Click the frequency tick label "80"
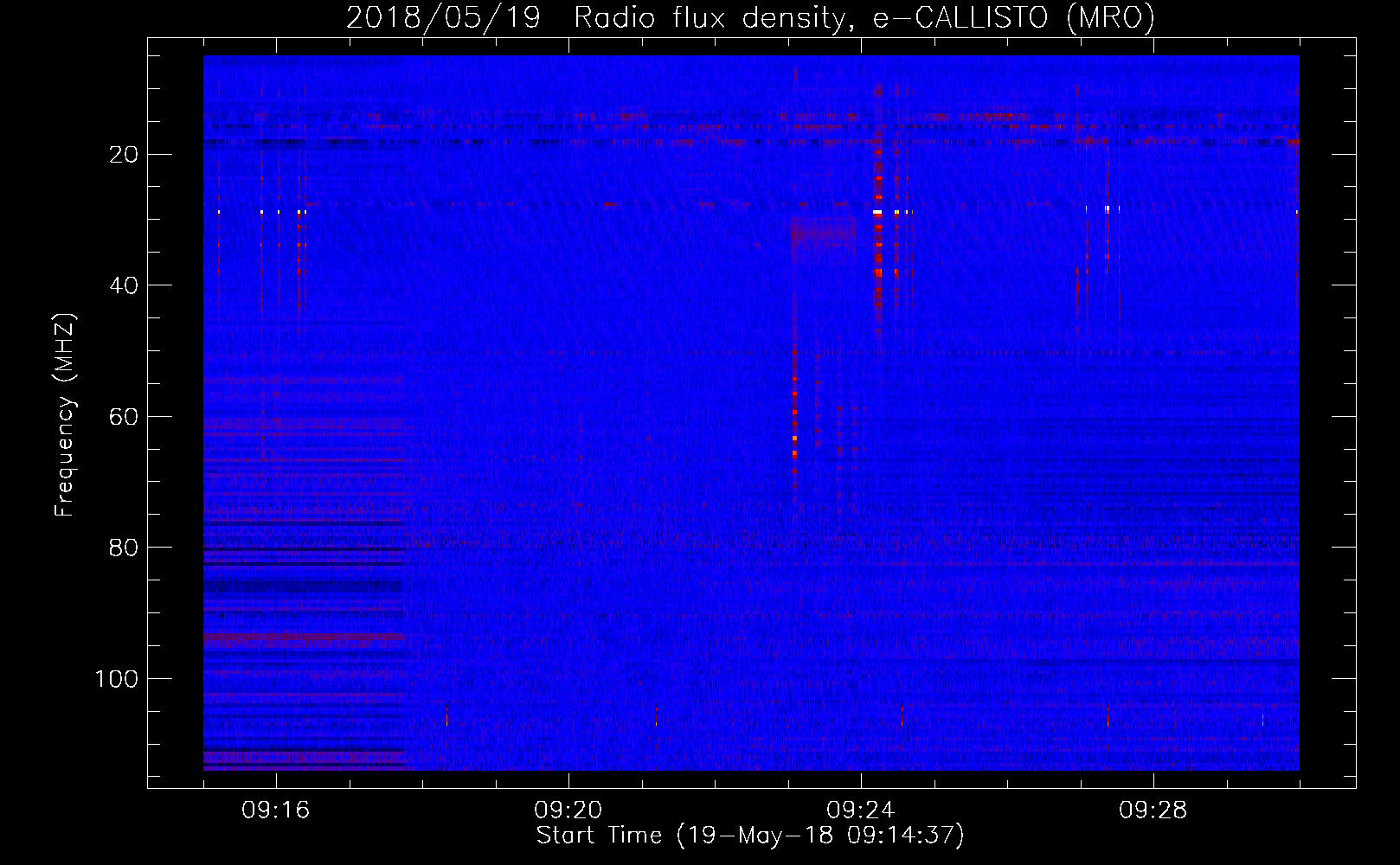This screenshot has height=865, width=1400. (x=124, y=548)
